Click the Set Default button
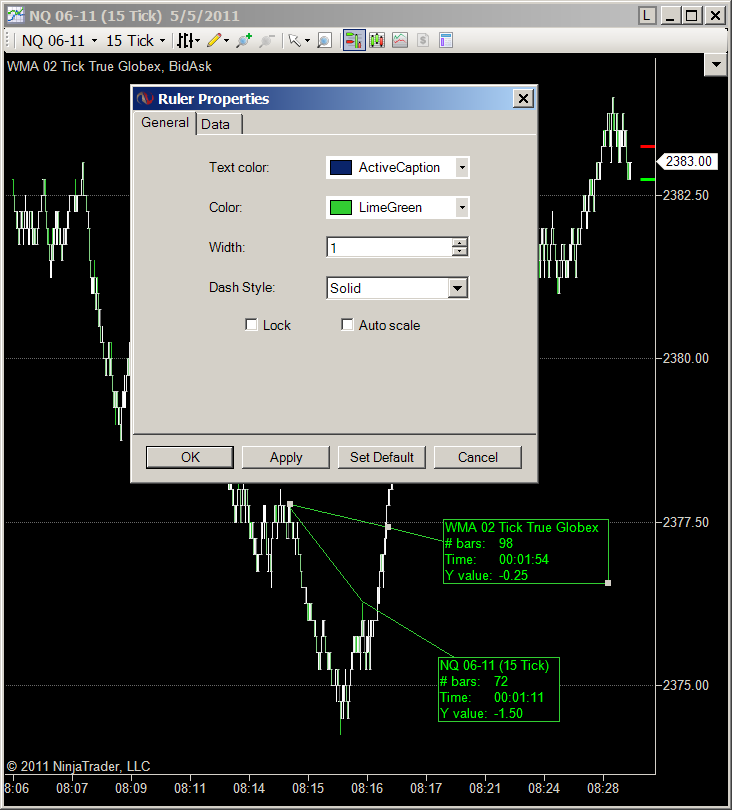The image size is (732, 810). (x=382, y=457)
